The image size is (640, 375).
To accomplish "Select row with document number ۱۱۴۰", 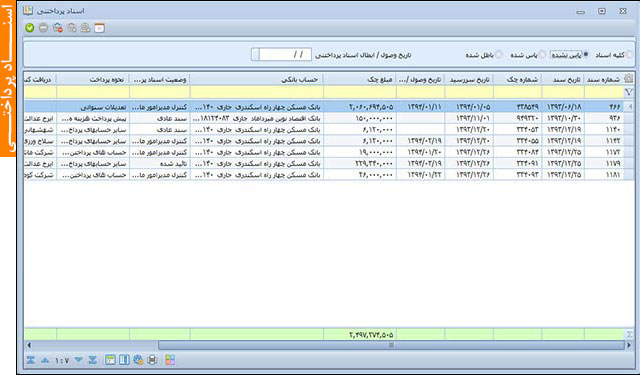I will (329, 130).
